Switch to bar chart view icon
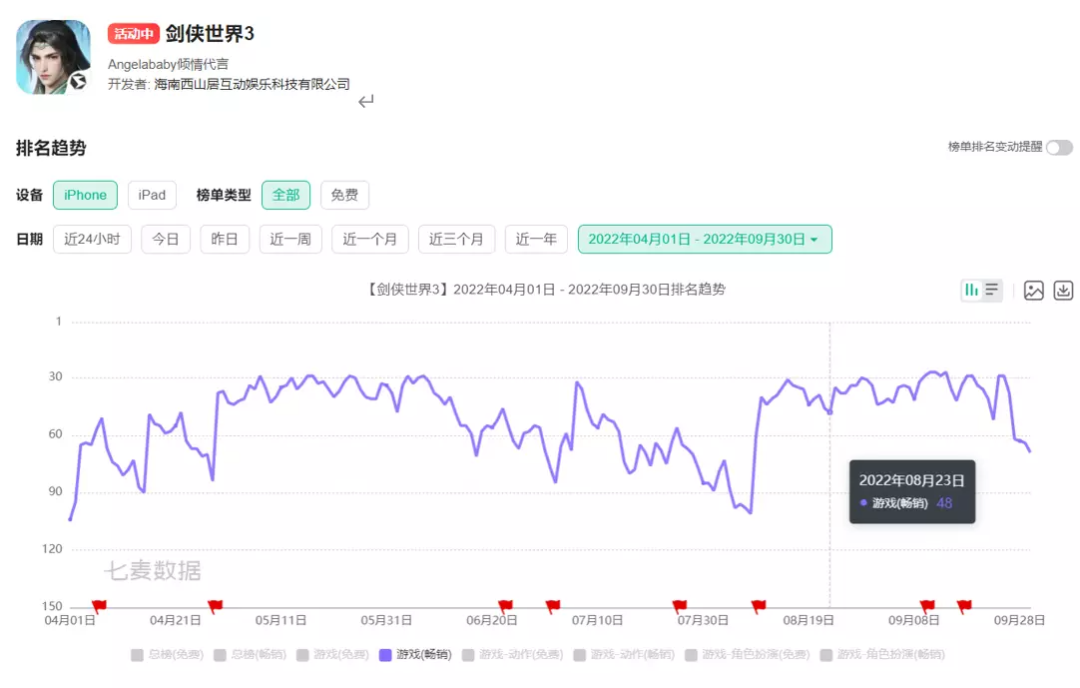Screen dimensions: 1080x688 click(x=971, y=290)
